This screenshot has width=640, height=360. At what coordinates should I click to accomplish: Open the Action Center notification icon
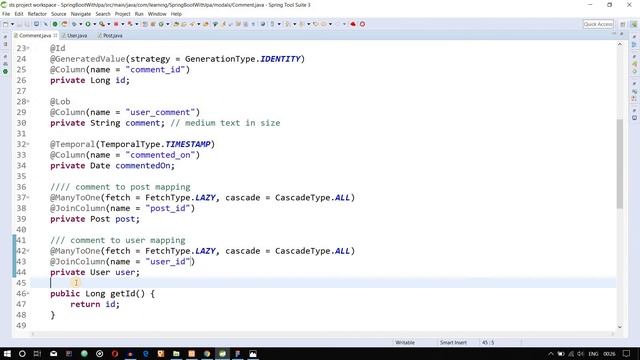point(627,353)
